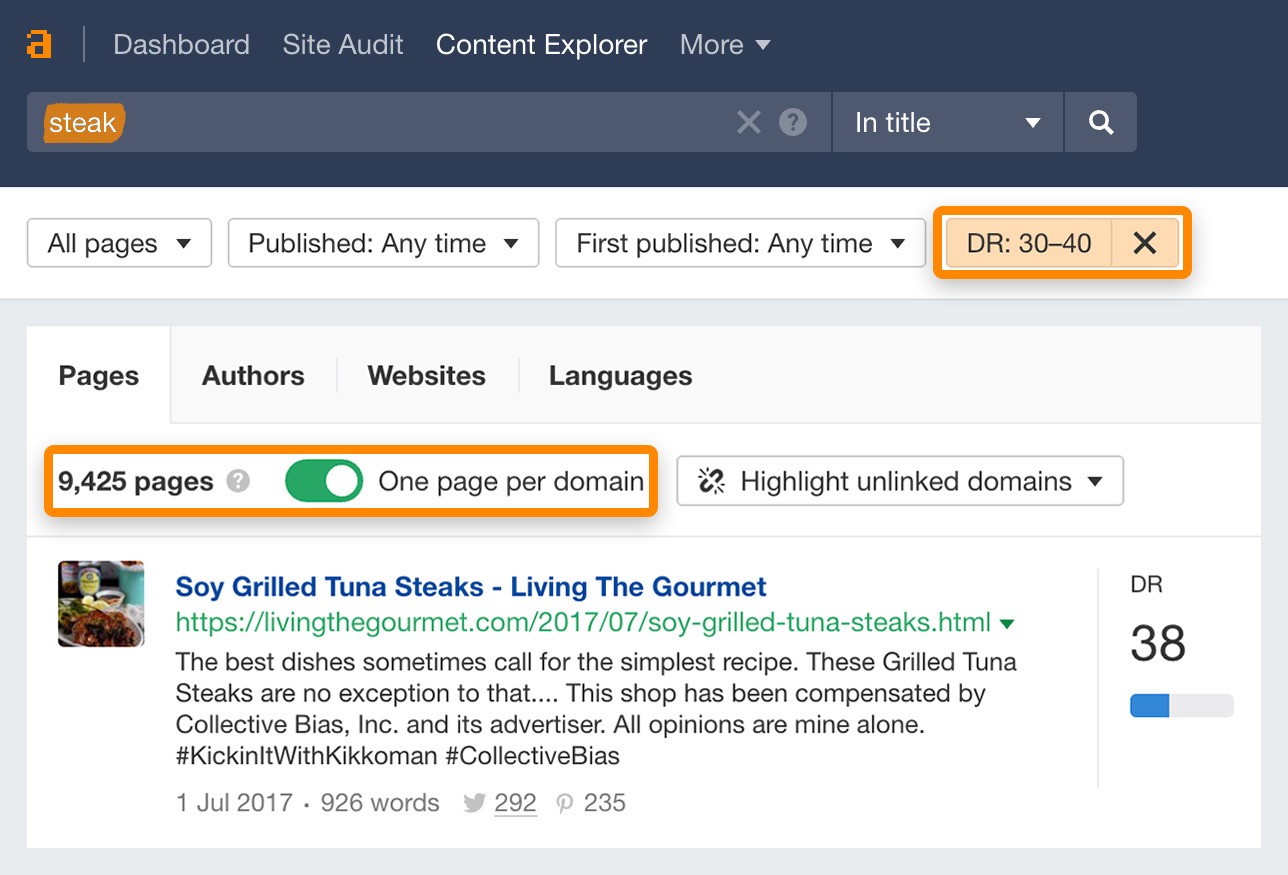1288x875 pixels.
Task: Click the Twitter shares icon
Action: tap(475, 803)
